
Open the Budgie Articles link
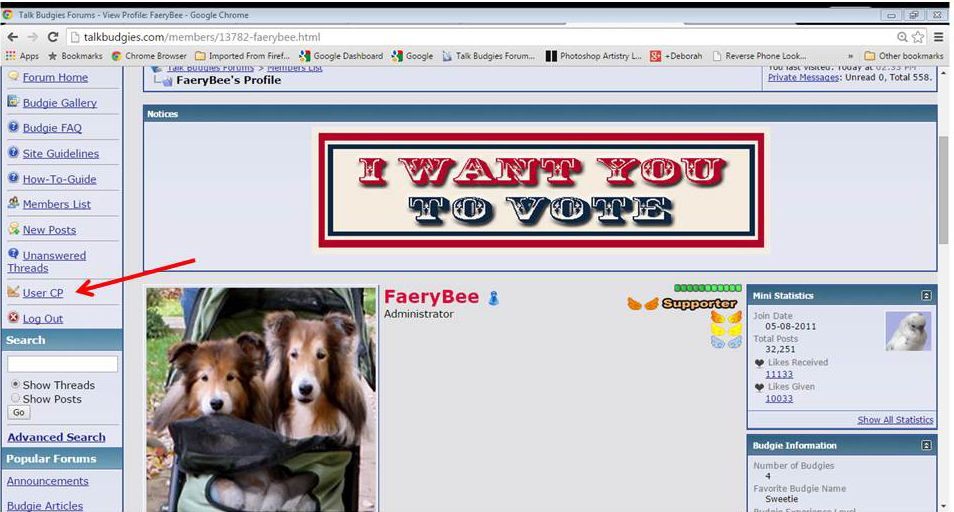coord(45,505)
